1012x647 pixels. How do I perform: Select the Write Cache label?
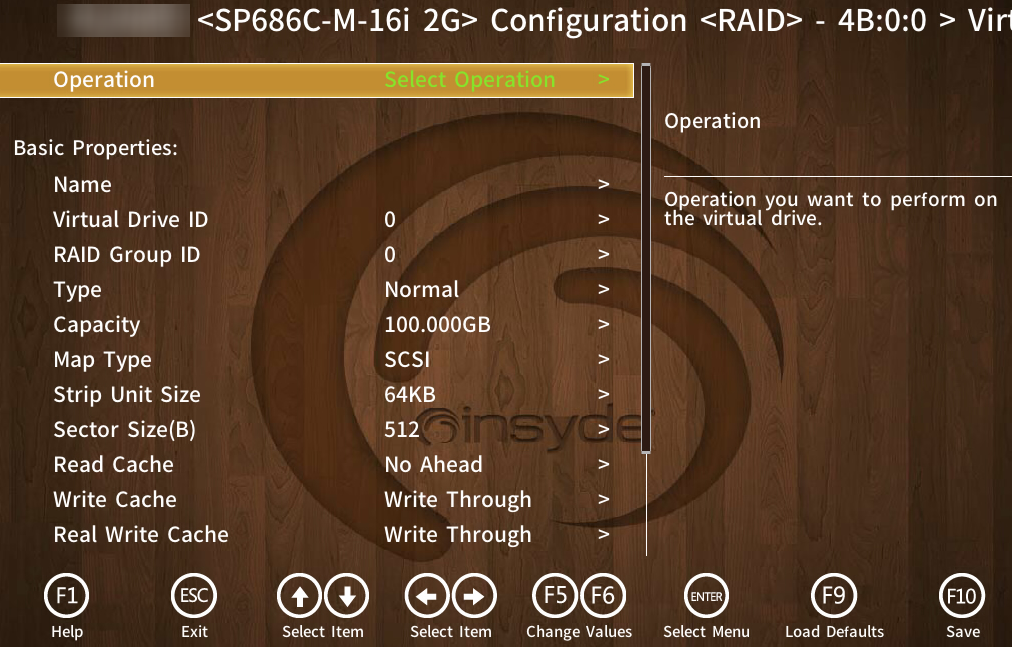pyautogui.click(x=115, y=499)
